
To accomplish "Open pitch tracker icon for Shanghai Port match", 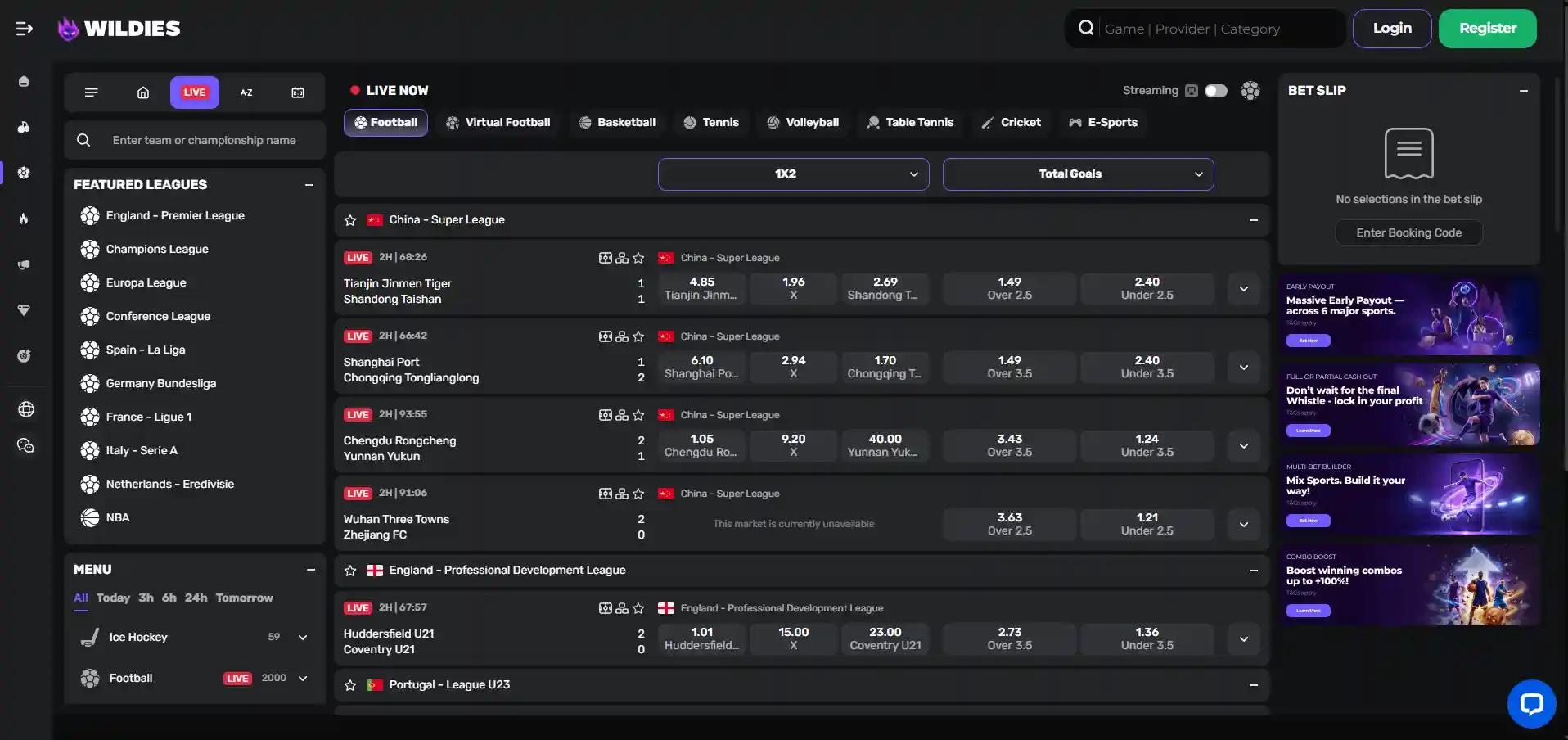I will 606,336.
